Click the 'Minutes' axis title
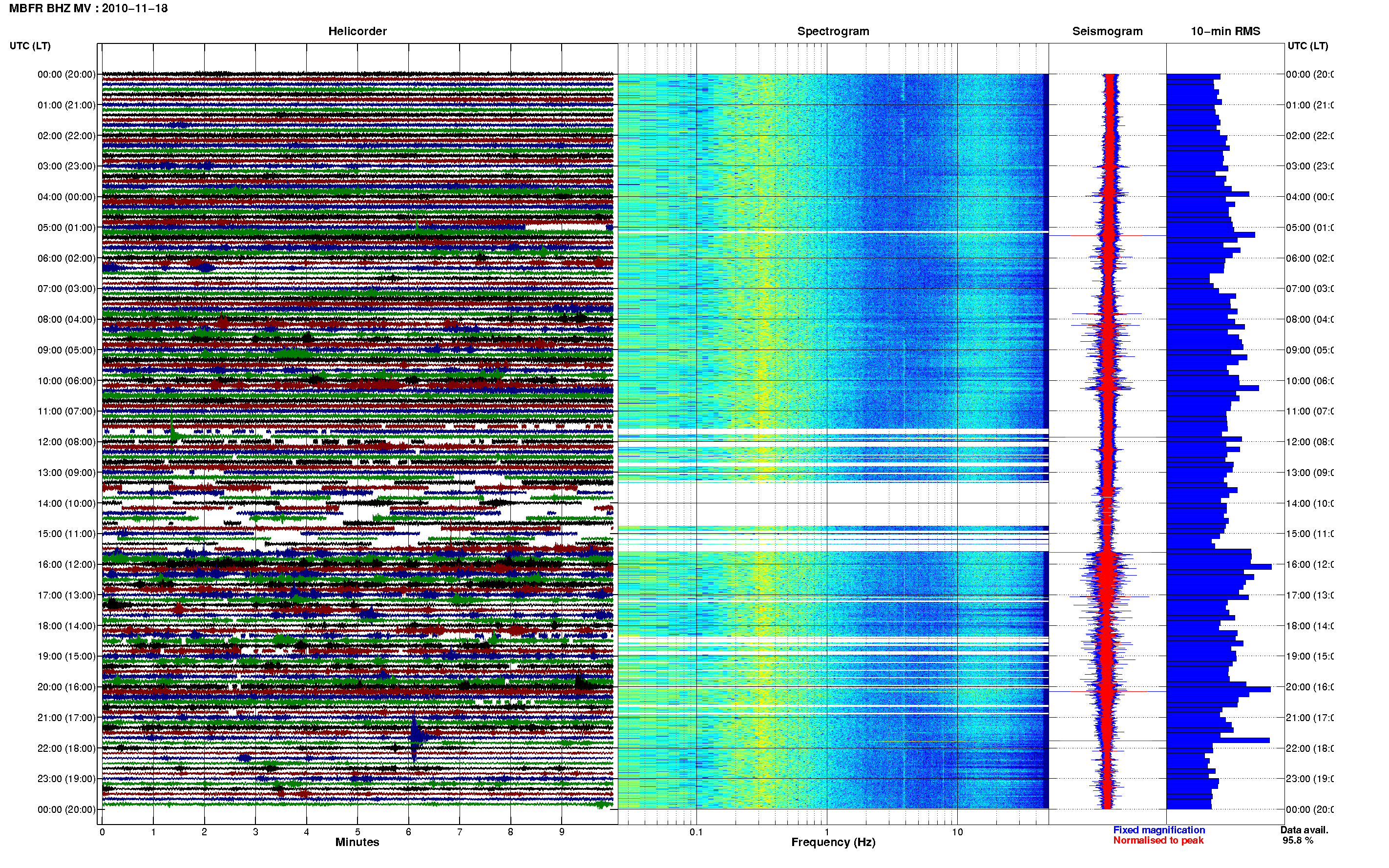 357,842
